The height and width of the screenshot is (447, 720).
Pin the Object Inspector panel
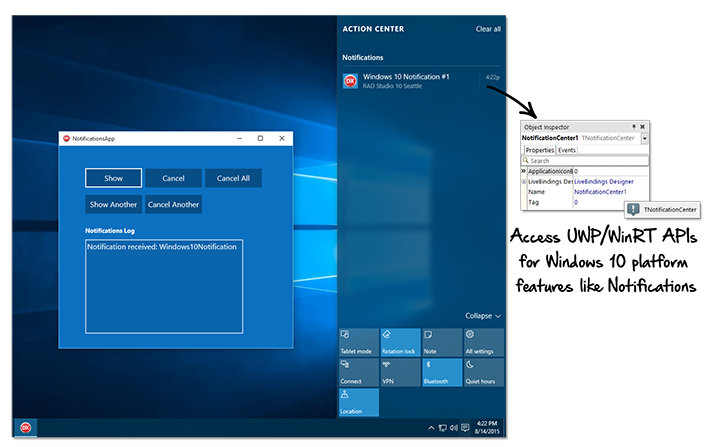pos(634,127)
